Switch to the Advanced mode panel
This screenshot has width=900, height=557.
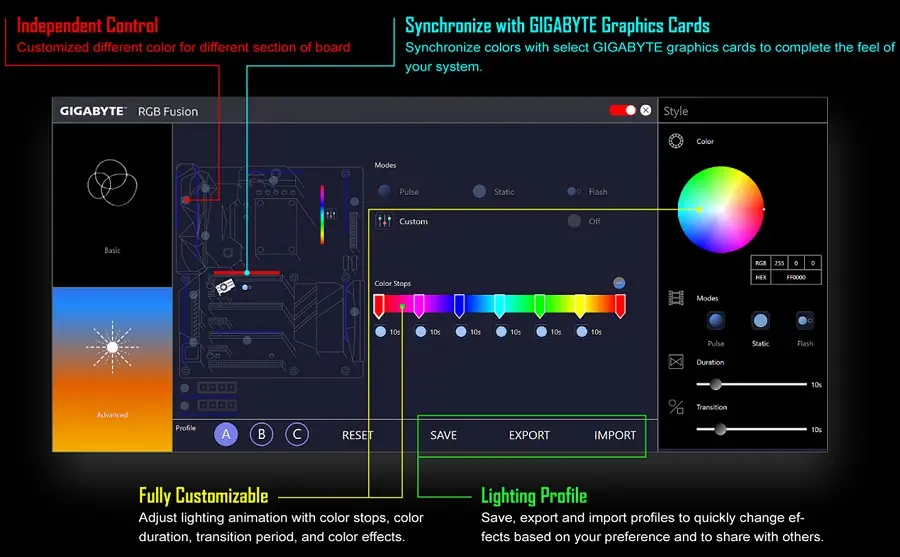112,369
